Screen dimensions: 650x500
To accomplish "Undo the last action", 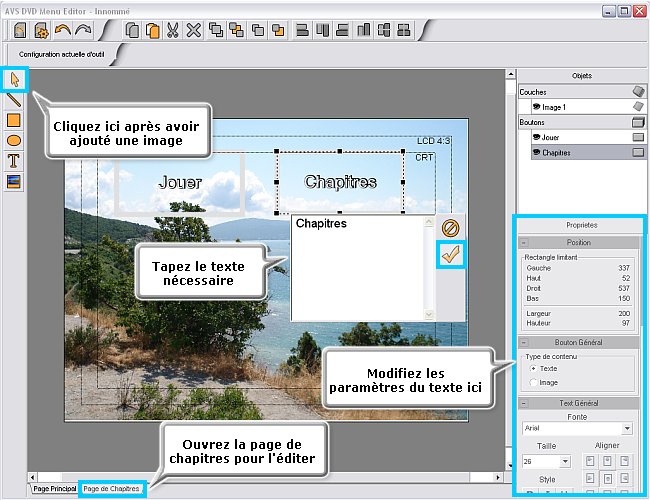I will tap(63, 30).
